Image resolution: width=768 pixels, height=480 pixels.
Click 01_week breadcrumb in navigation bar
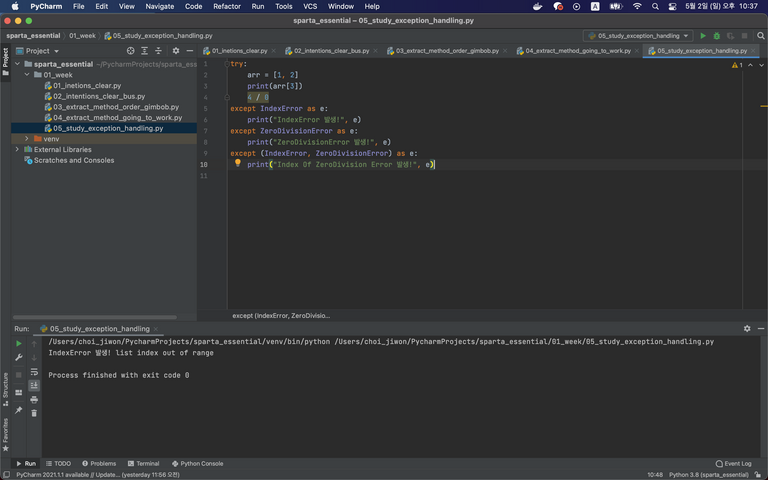click(82, 36)
